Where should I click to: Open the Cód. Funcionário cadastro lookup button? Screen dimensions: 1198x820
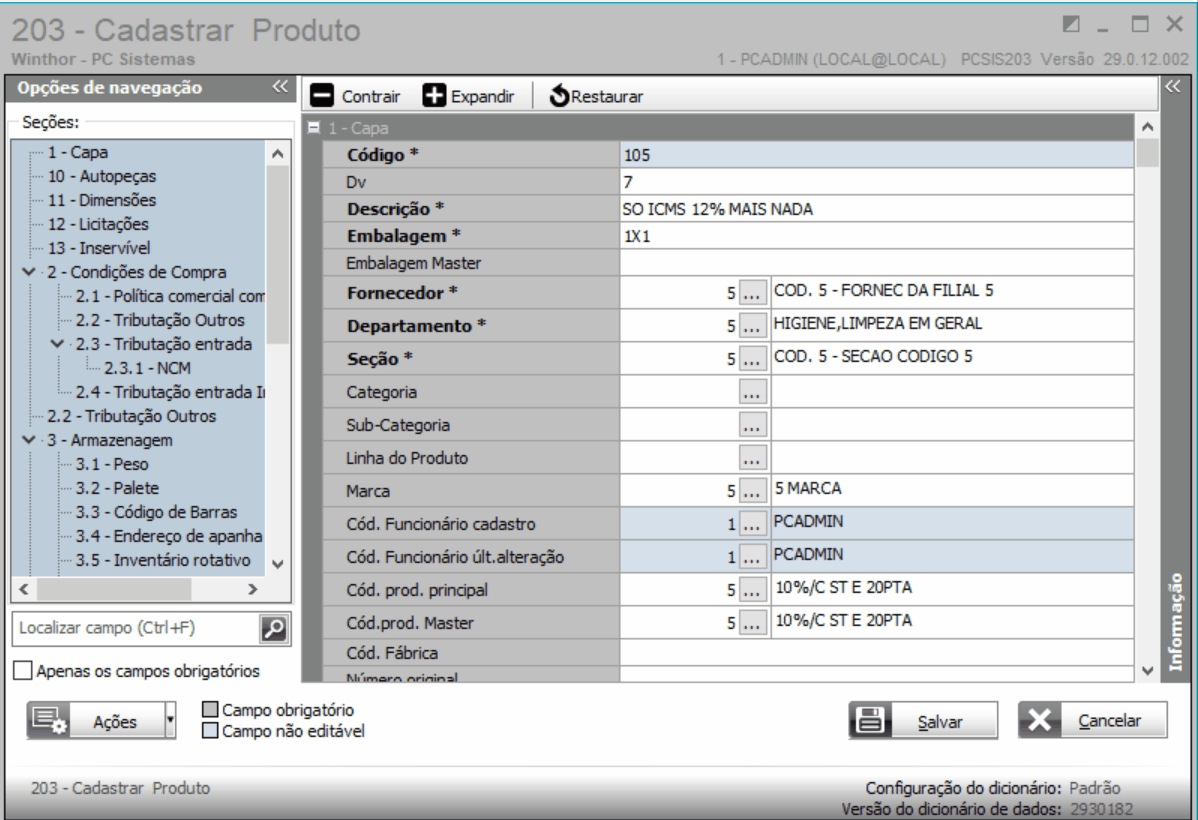point(752,523)
